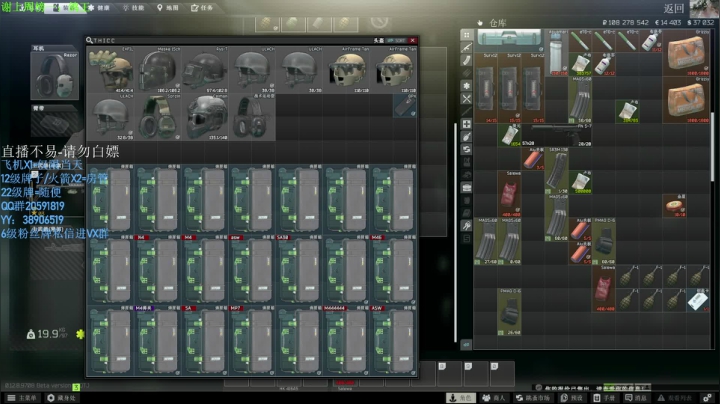Click collapse arrow below stash filter sidebar
The image size is (720, 404).
pos(466,344)
